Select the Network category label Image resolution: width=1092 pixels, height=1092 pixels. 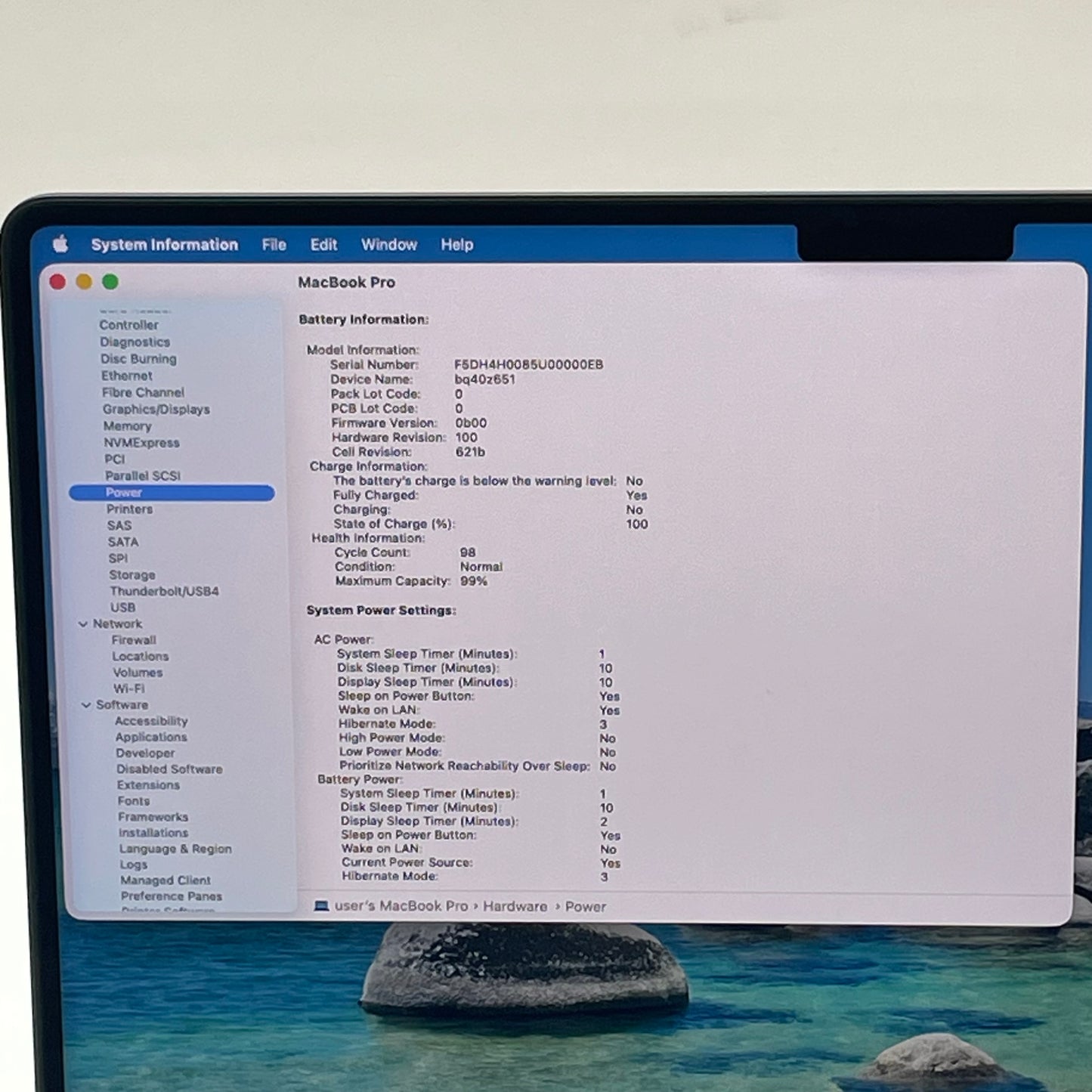click(117, 624)
